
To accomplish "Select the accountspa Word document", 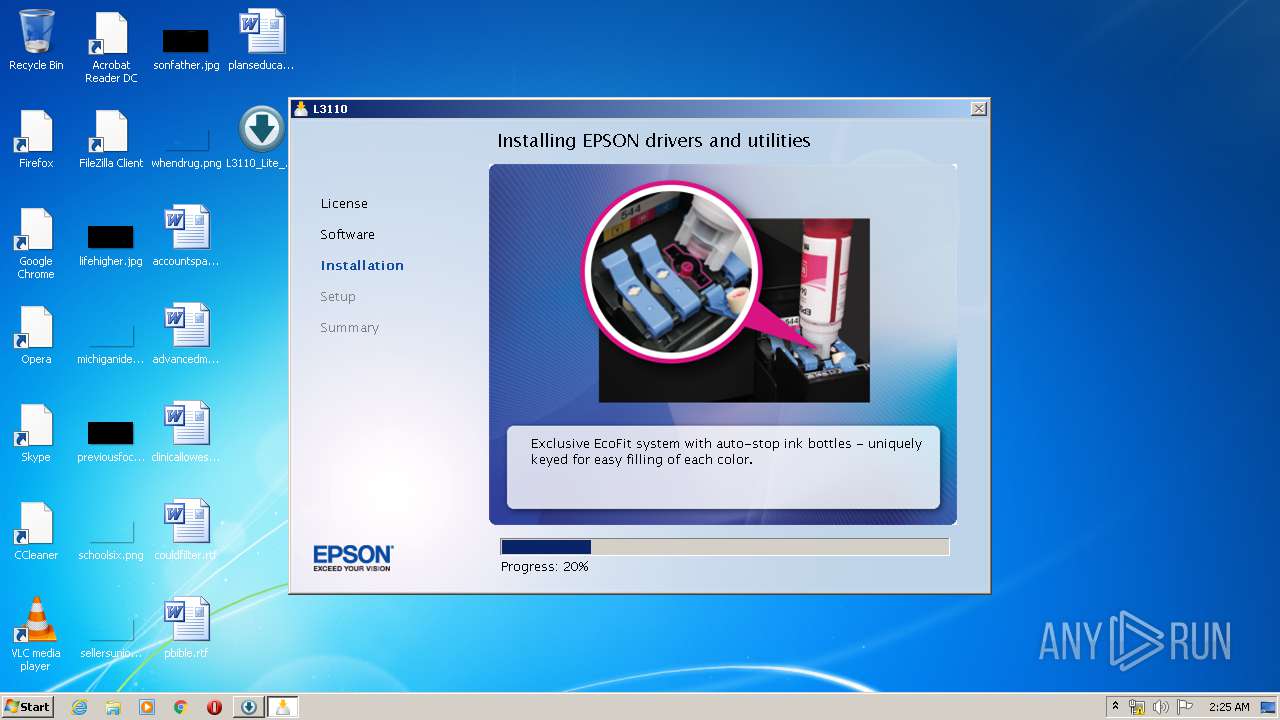I will pyautogui.click(x=186, y=236).
